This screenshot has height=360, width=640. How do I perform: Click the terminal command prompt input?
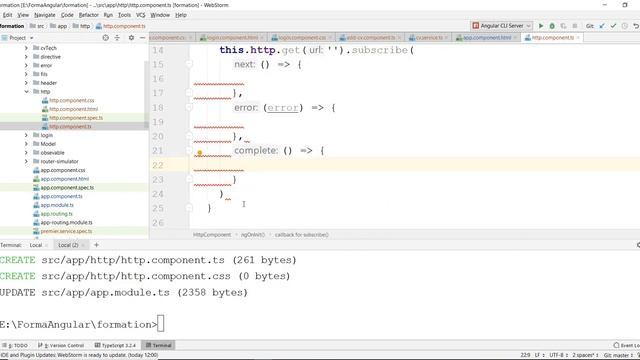coord(160,324)
